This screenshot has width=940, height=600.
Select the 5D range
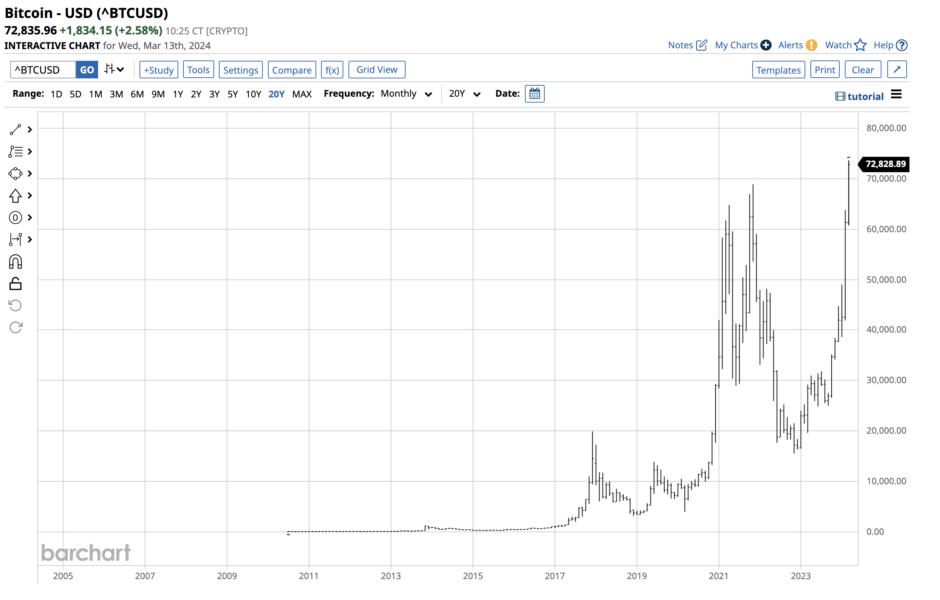(76, 94)
